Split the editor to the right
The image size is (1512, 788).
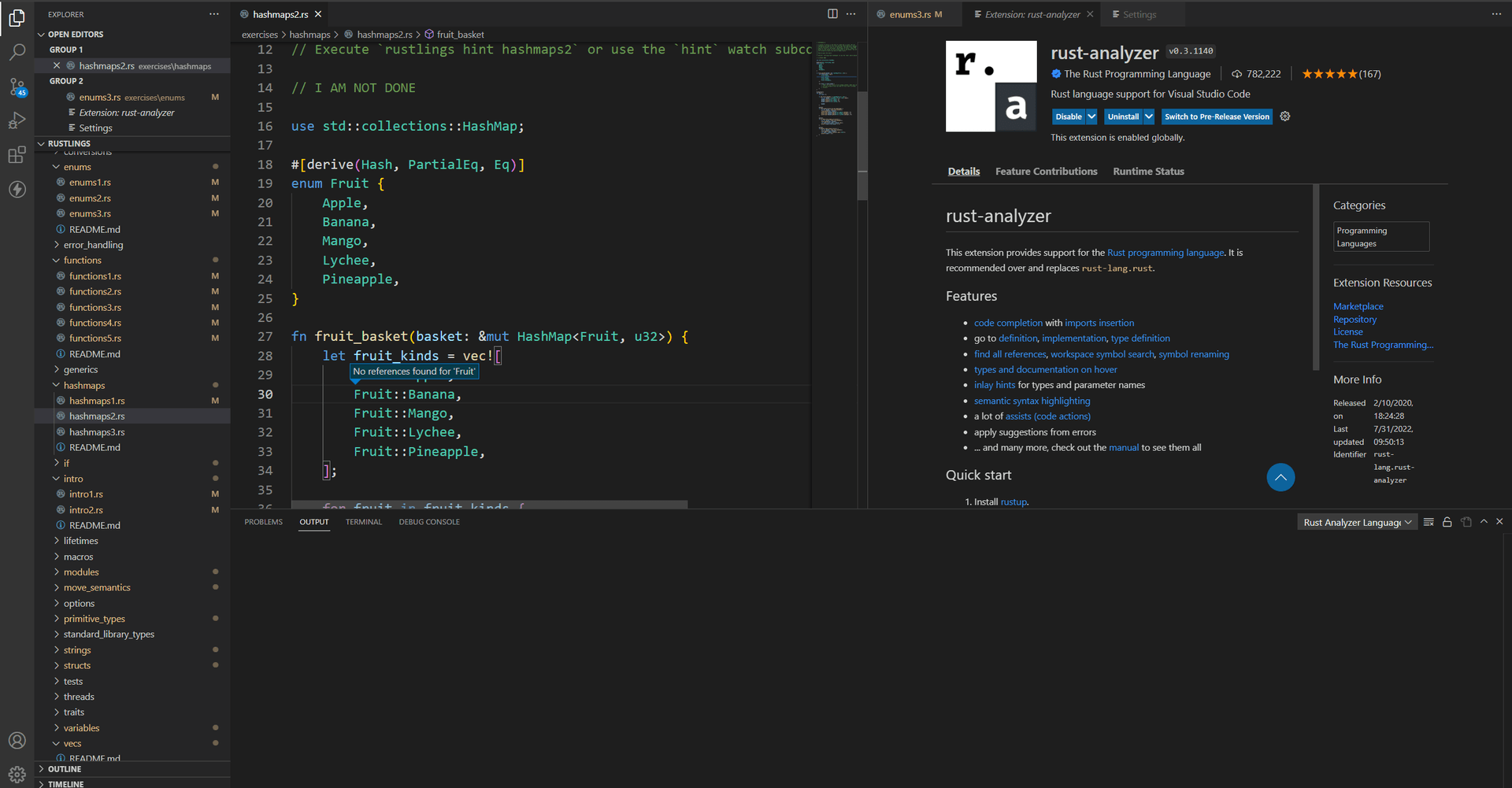(x=833, y=13)
